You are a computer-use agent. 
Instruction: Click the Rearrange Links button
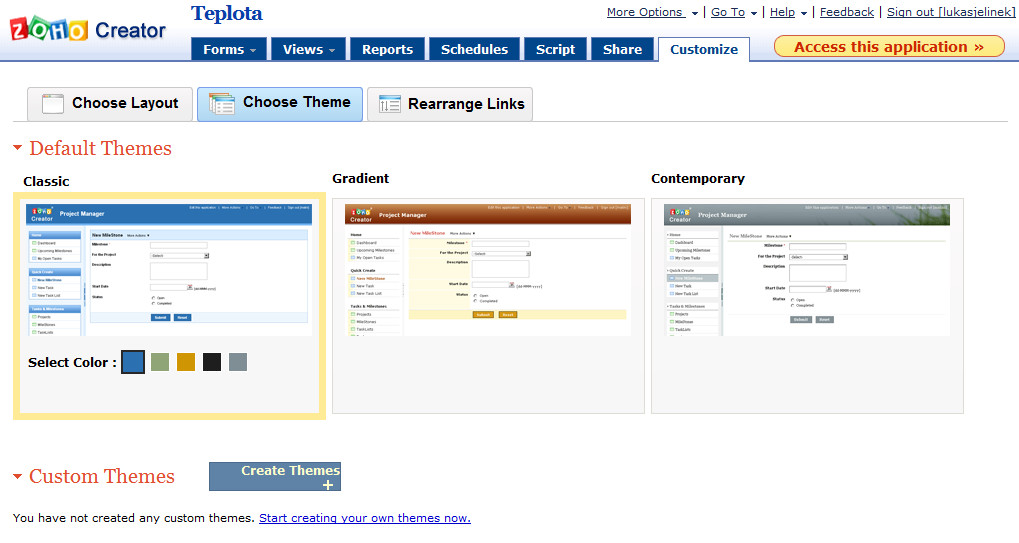[450, 104]
